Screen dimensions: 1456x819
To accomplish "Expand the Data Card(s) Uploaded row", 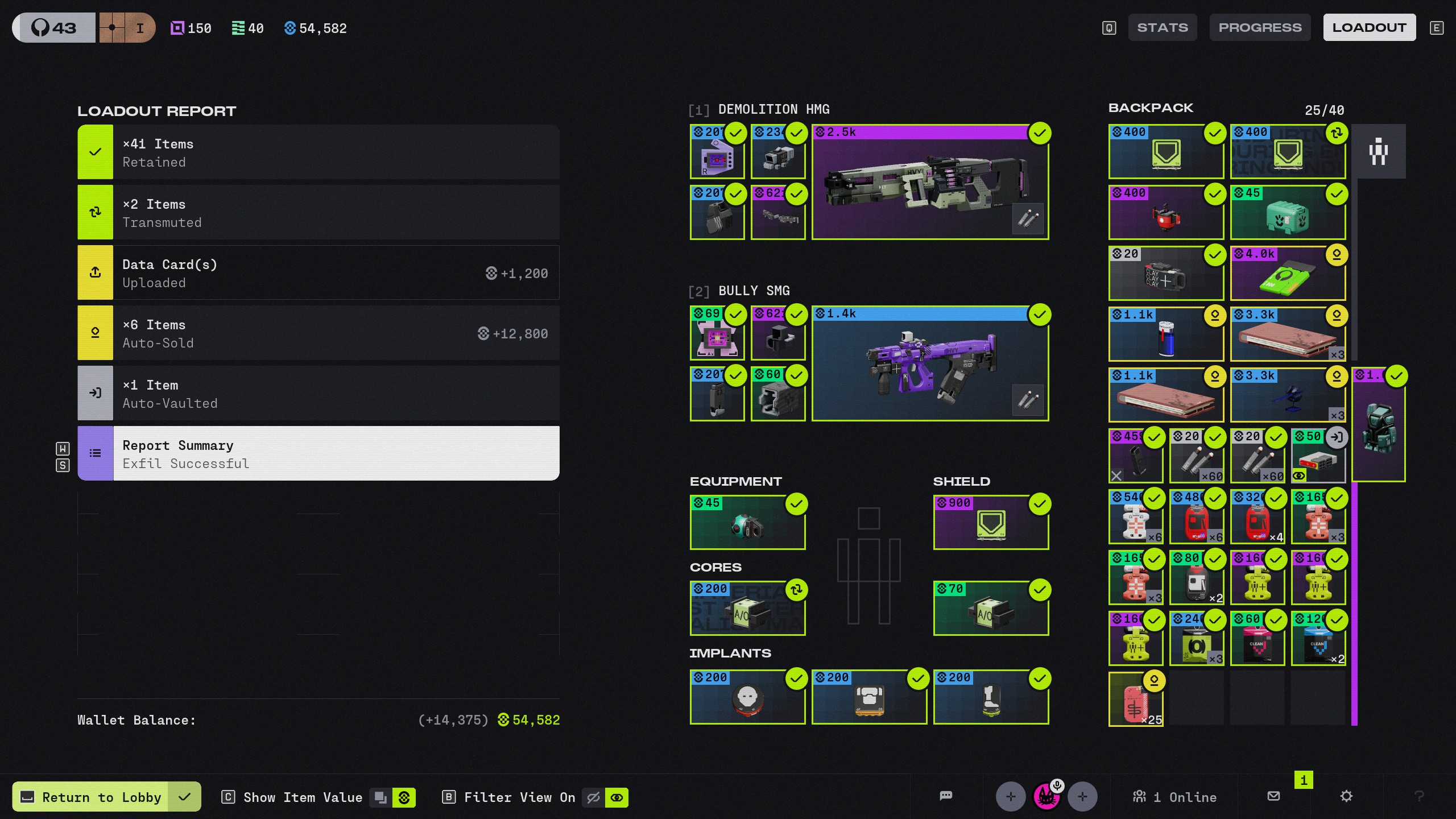I will 318,273.
